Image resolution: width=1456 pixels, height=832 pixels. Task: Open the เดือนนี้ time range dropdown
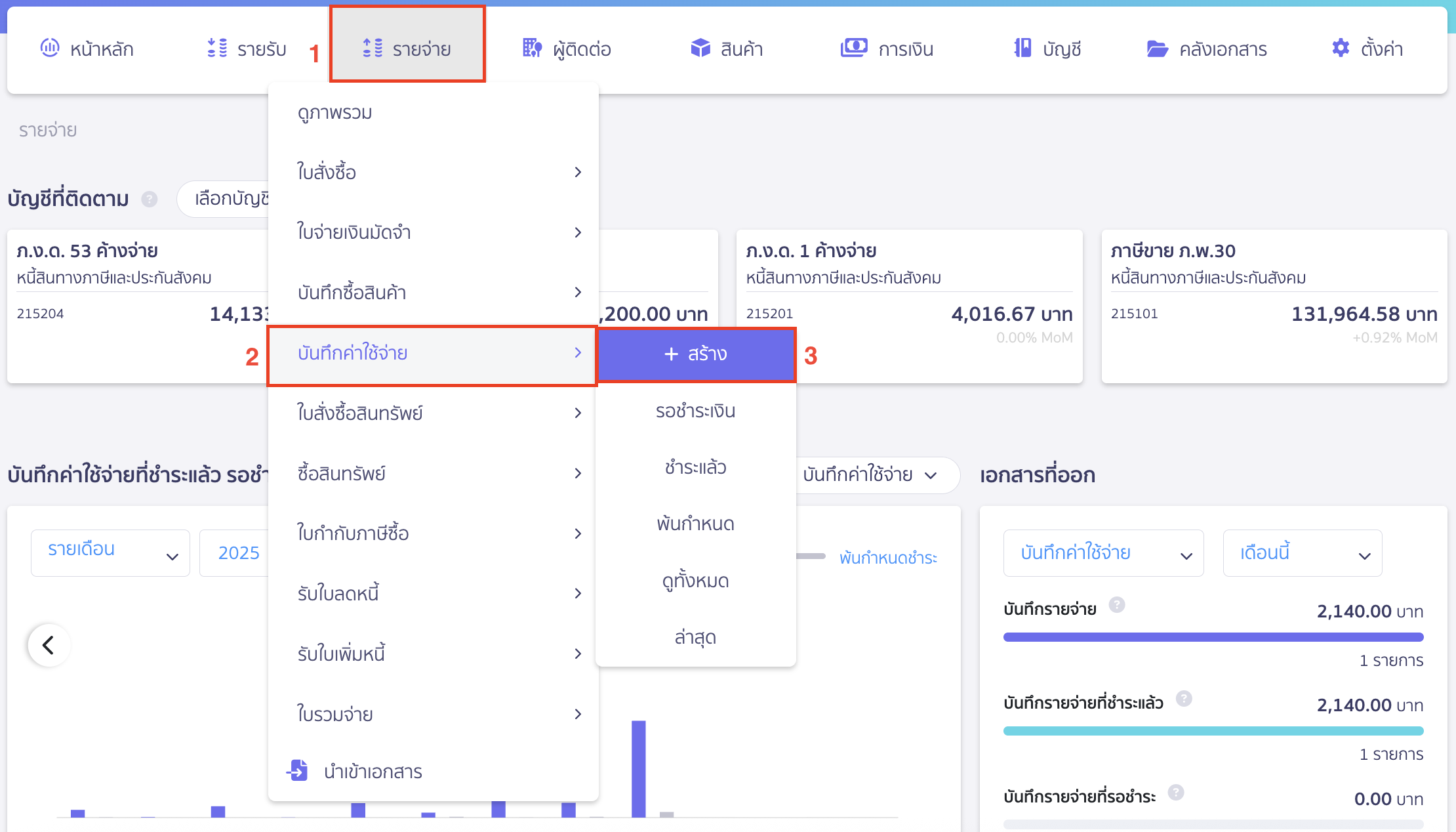pyautogui.click(x=1302, y=553)
